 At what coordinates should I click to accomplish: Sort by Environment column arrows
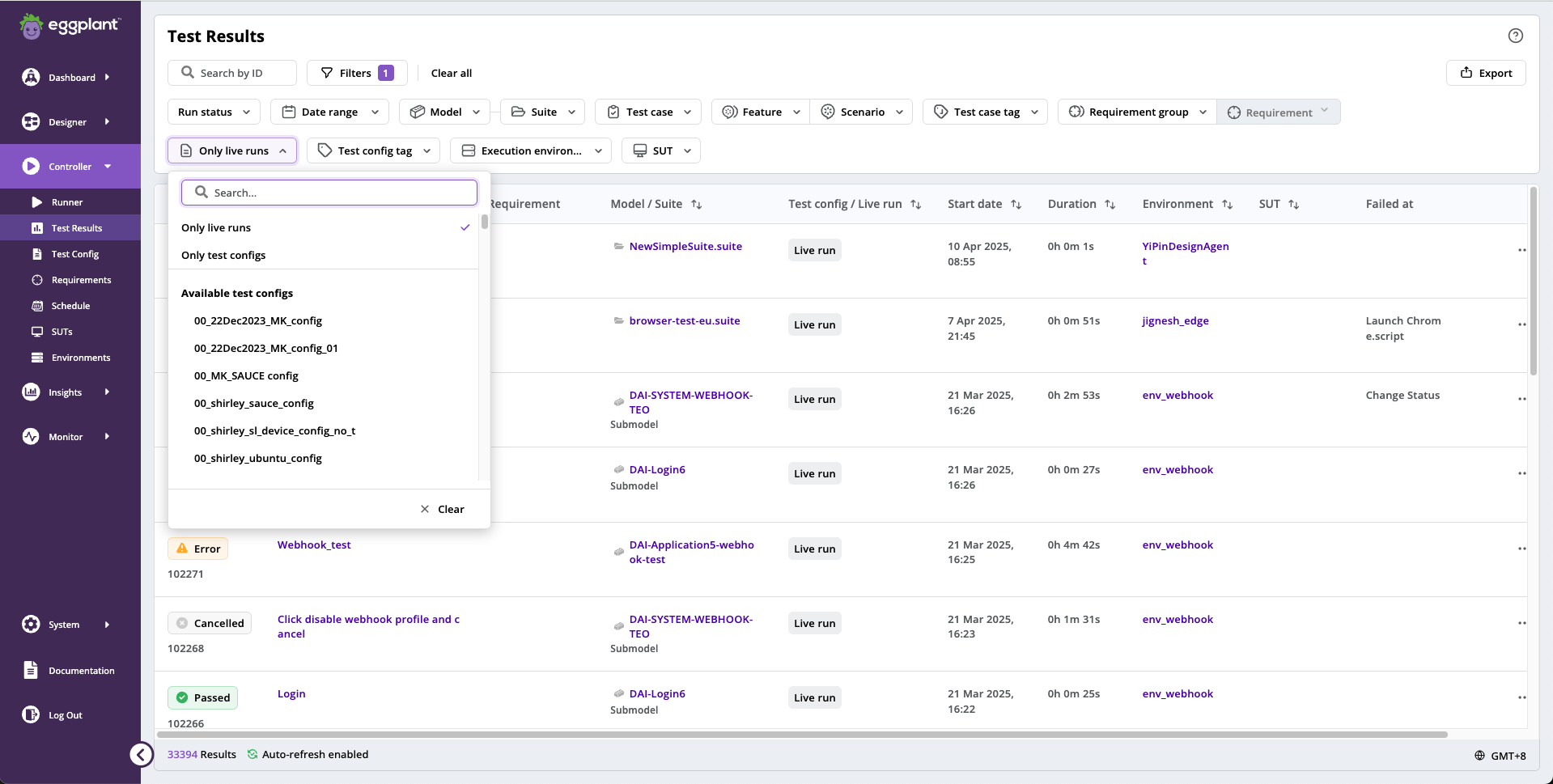coord(1228,205)
